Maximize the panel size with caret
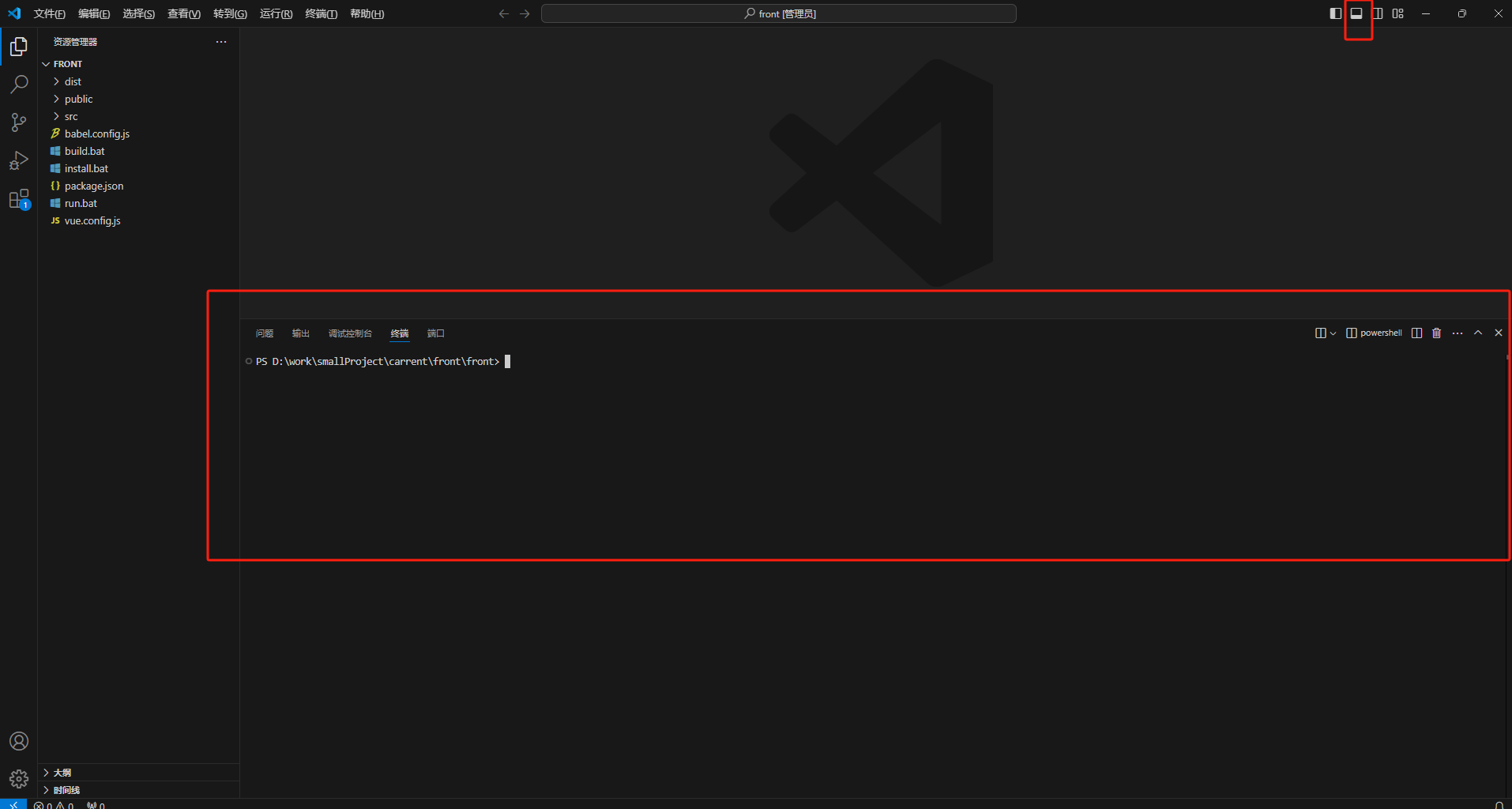1512x809 pixels. click(x=1478, y=333)
